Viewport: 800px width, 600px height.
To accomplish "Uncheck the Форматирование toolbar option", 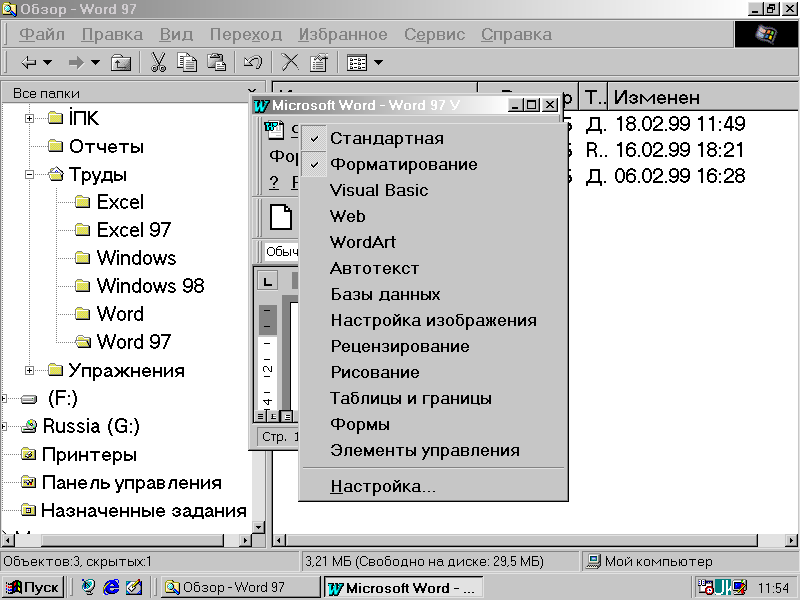I will tap(433, 164).
